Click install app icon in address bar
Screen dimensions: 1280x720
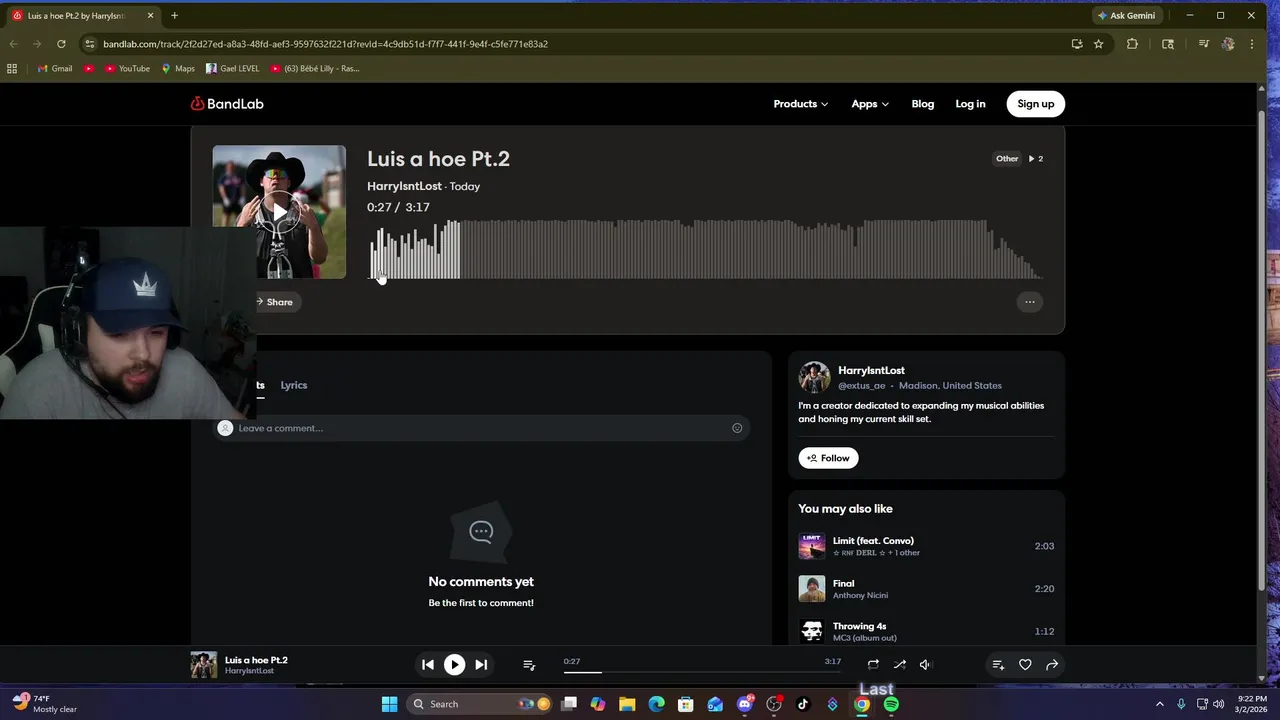1076,44
